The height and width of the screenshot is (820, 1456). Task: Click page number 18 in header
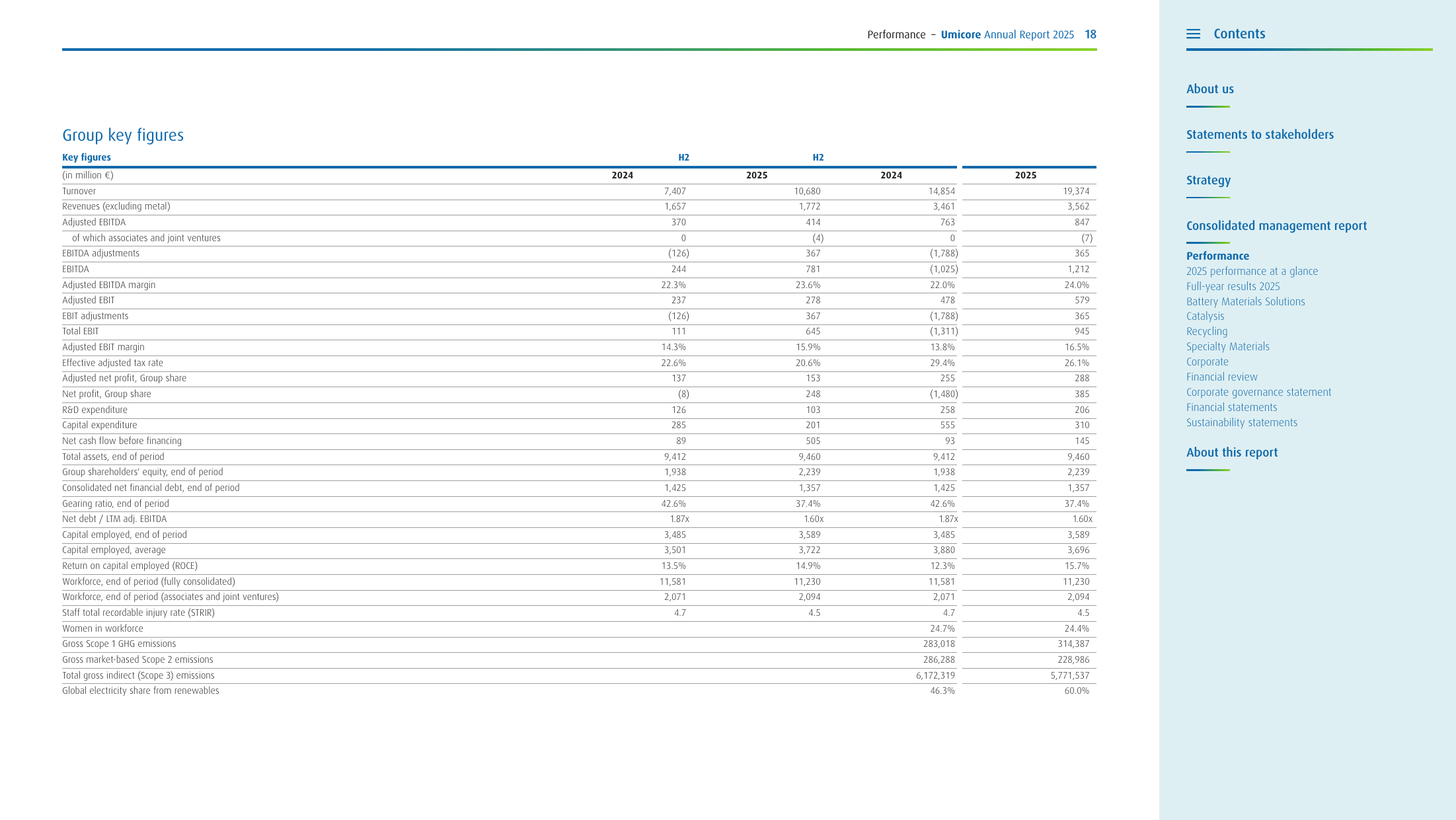[1090, 35]
